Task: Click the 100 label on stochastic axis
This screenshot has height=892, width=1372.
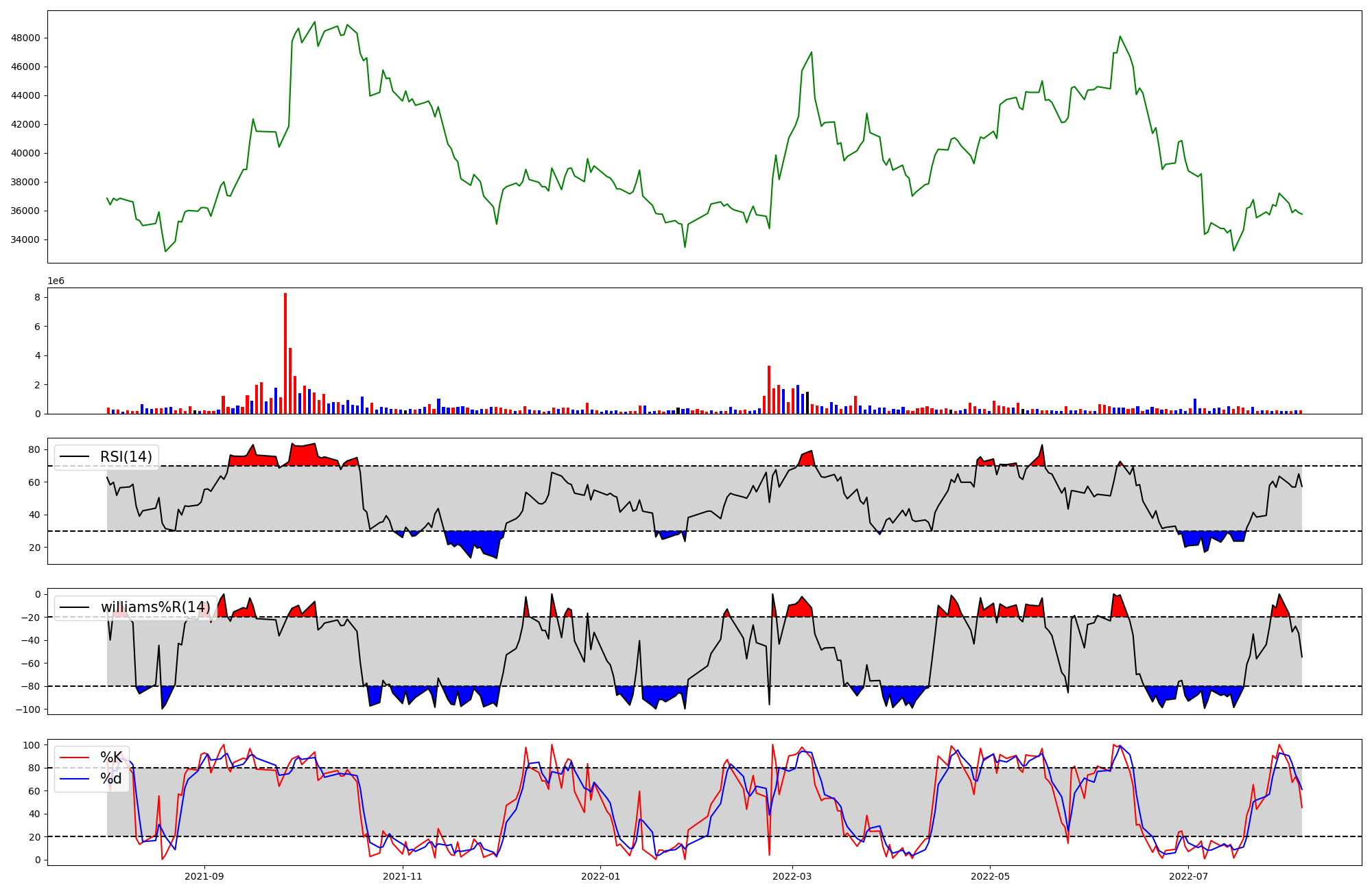Action: click(x=32, y=745)
